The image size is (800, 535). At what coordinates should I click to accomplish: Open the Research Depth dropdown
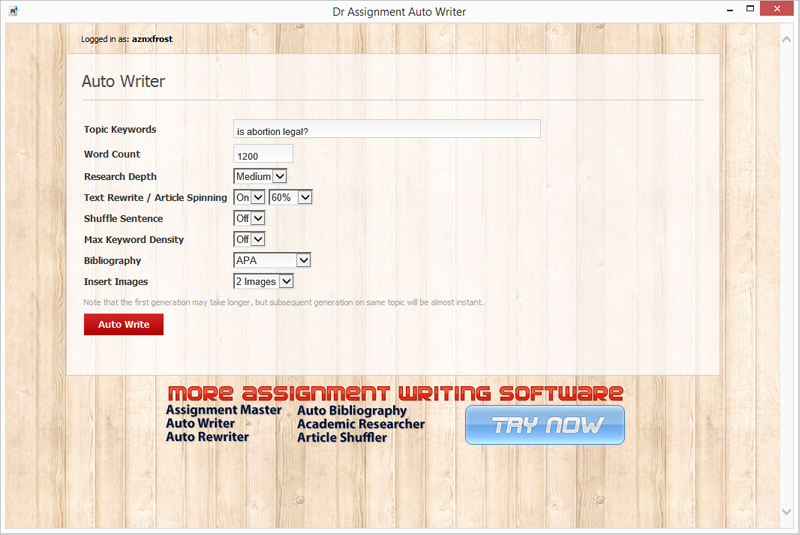pyautogui.click(x=260, y=176)
